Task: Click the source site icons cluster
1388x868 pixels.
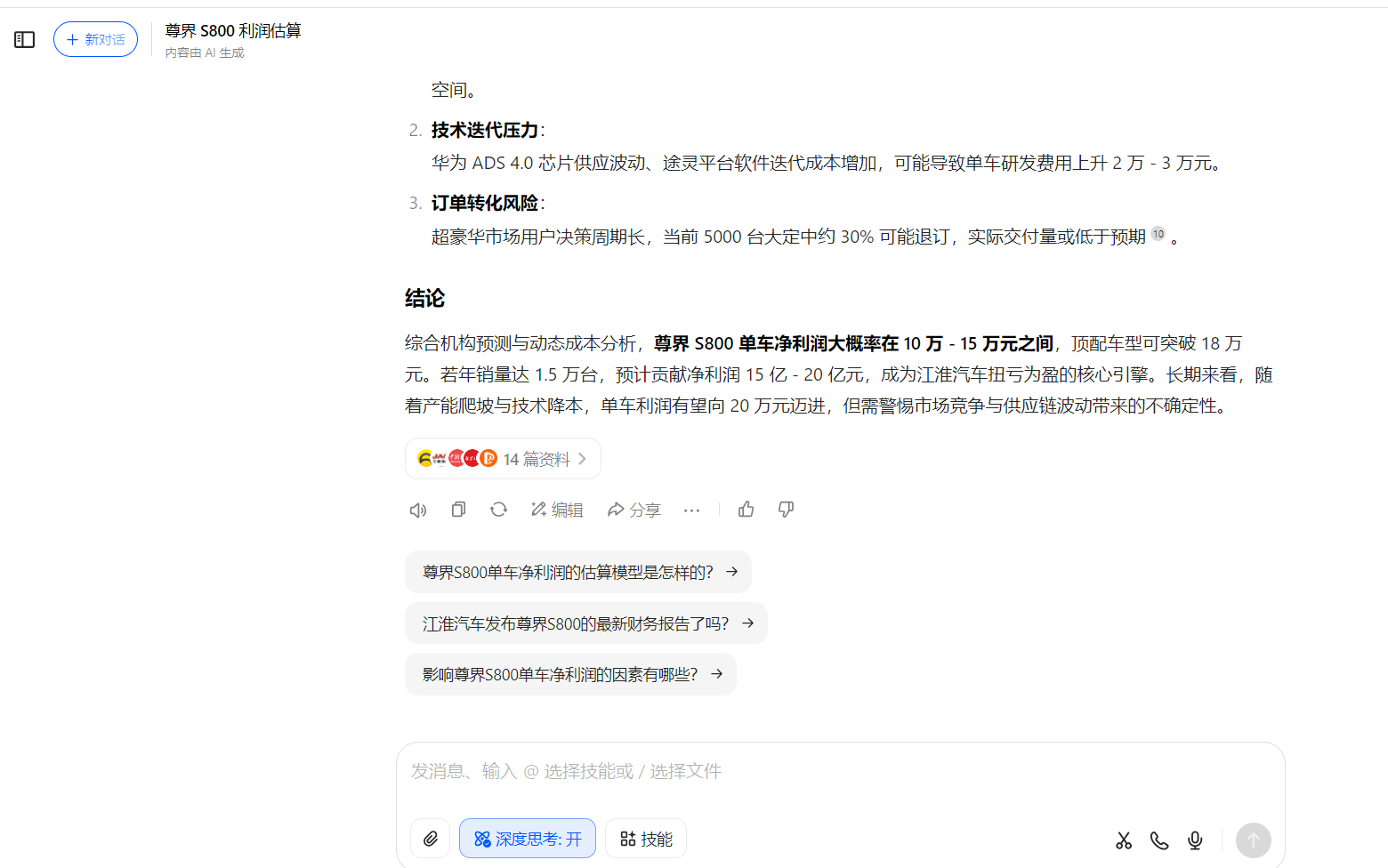Action: point(457,459)
